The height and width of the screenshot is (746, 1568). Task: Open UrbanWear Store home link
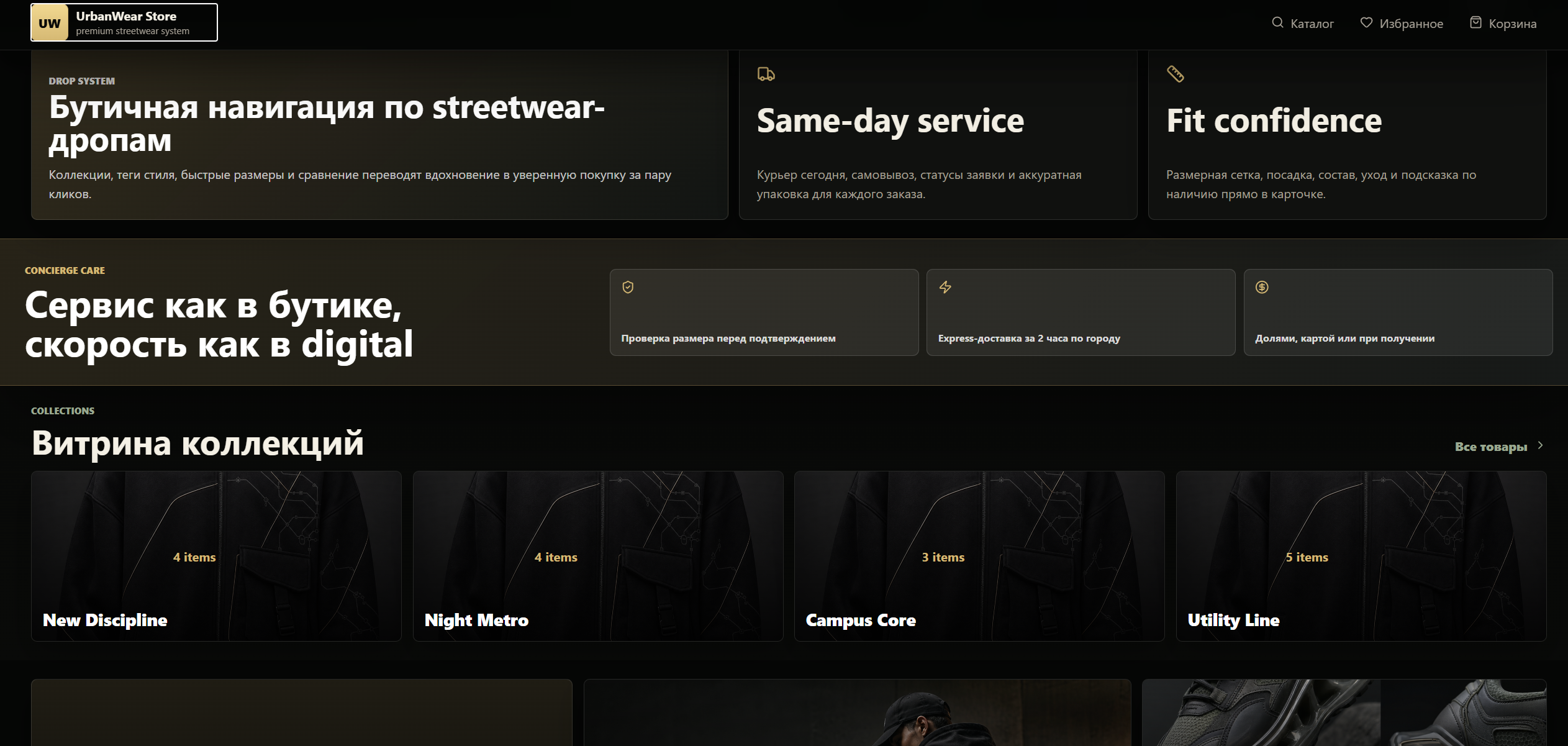pyautogui.click(x=124, y=22)
